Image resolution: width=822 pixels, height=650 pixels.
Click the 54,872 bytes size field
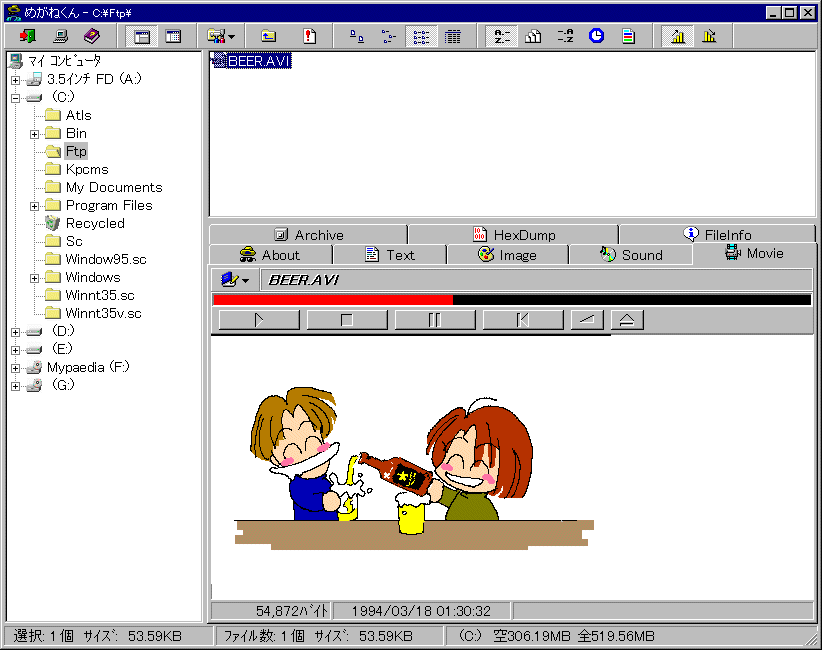(x=271, y=611)
